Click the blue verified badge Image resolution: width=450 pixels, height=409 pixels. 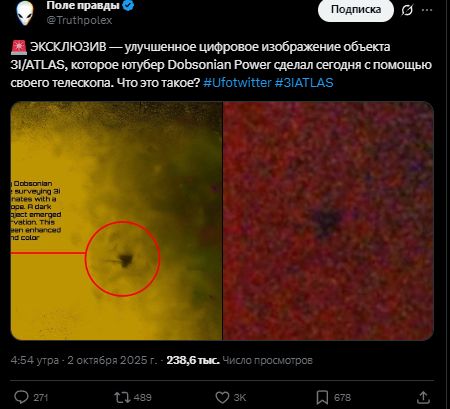129,6
